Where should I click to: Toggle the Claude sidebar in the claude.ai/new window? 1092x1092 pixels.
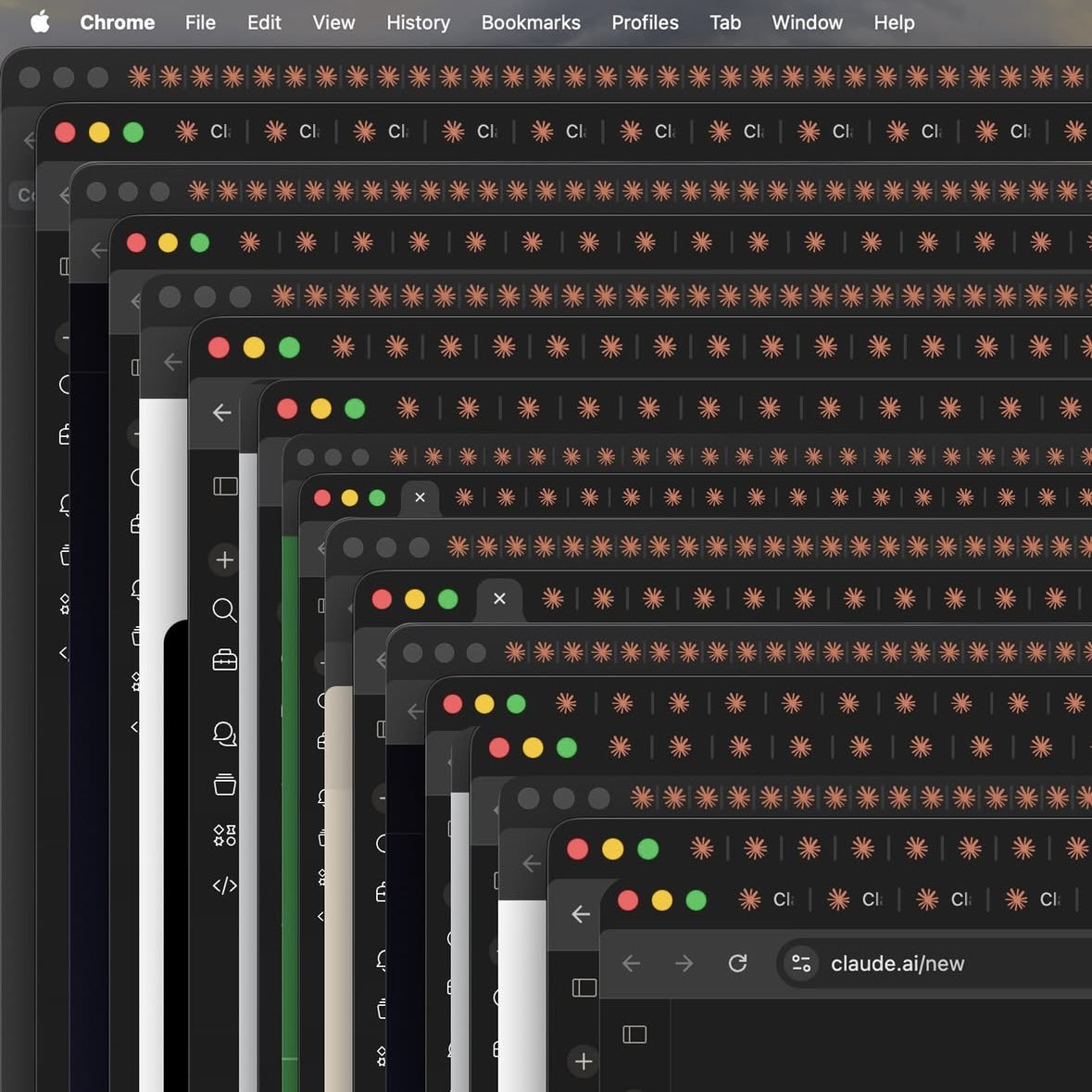tap(634, 1035)
